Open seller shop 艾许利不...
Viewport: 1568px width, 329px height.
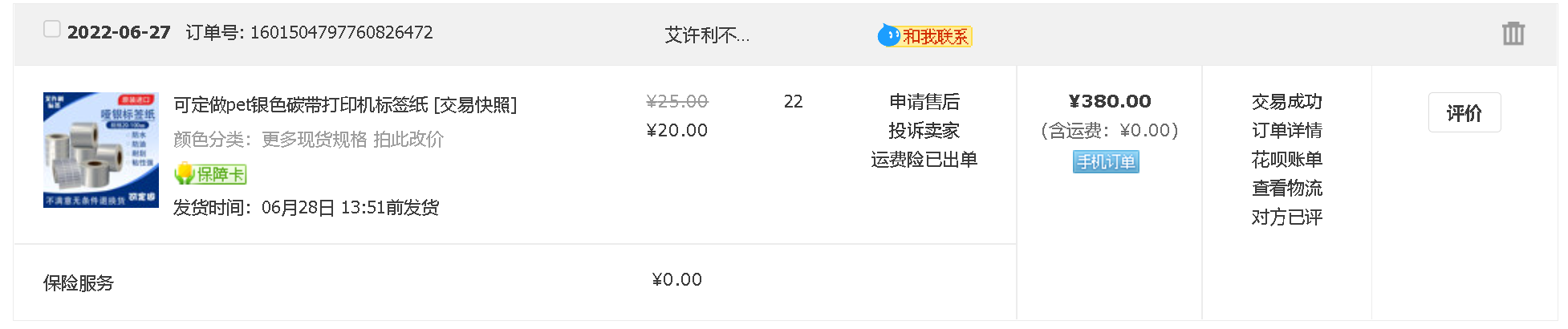click(x=707, y=35)
